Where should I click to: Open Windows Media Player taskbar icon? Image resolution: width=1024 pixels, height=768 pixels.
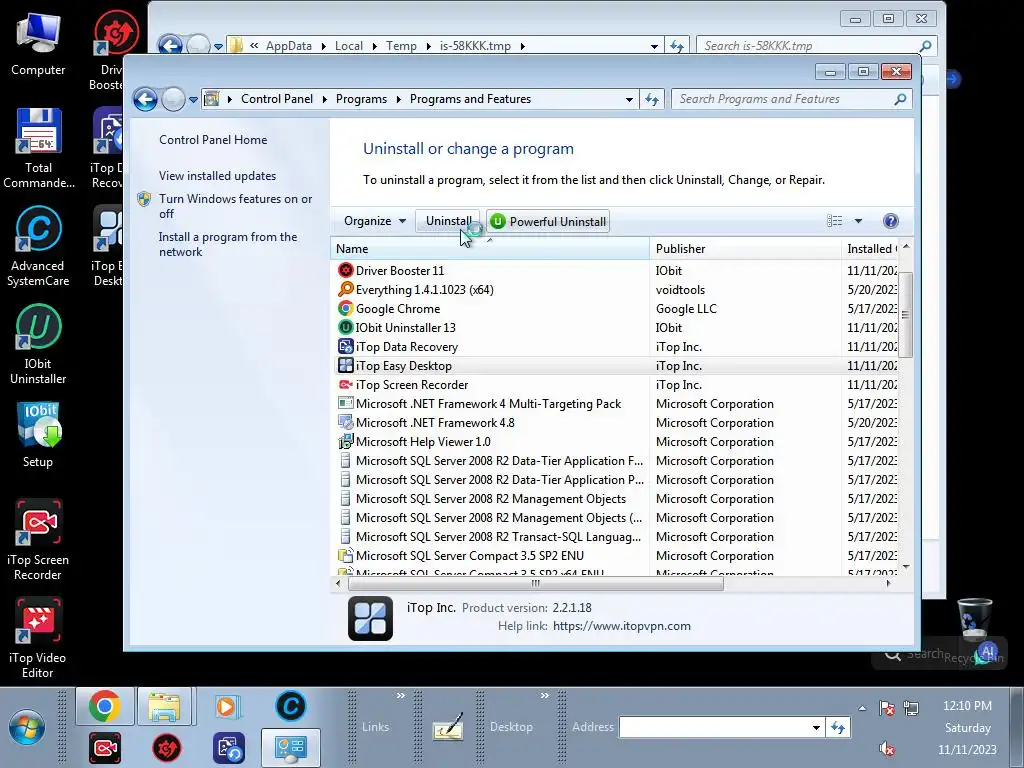click(x=227, y=706)
